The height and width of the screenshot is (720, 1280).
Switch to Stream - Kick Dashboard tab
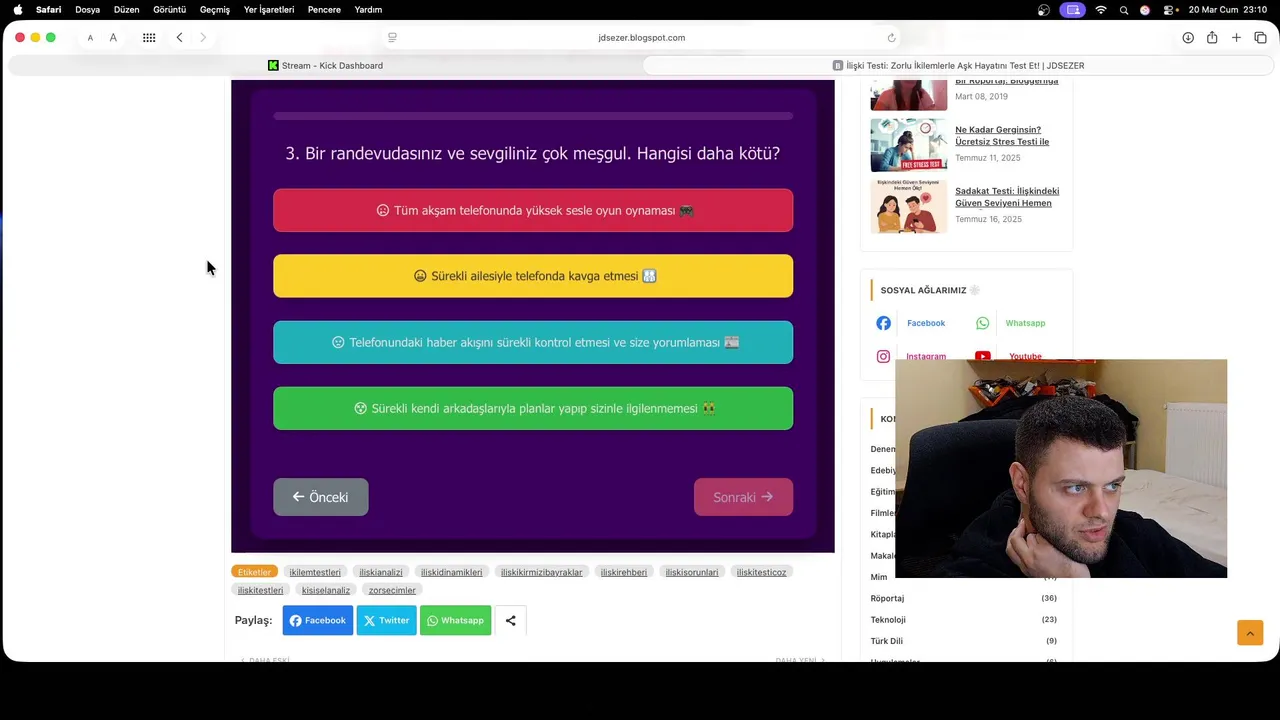coord(325,66)
